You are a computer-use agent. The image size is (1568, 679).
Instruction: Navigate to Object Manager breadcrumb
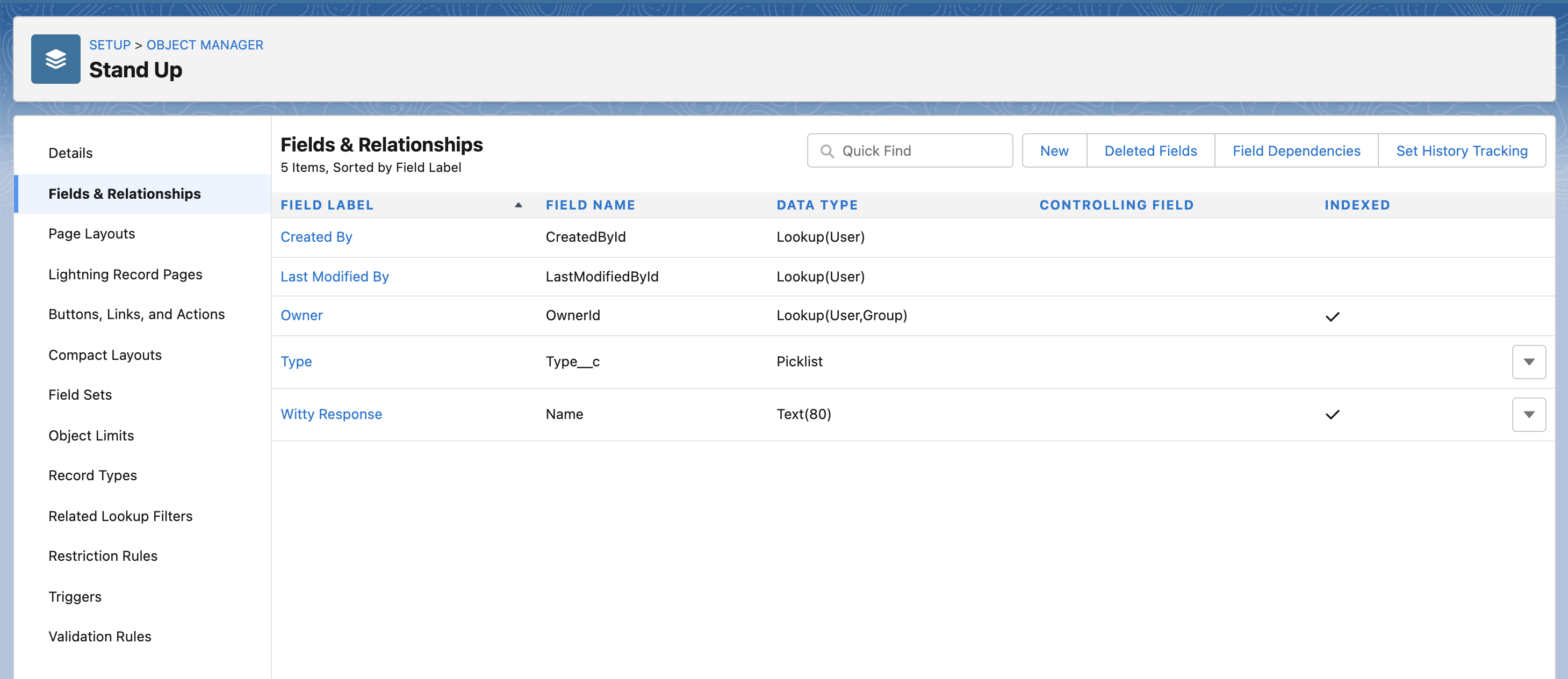(205, 45)
